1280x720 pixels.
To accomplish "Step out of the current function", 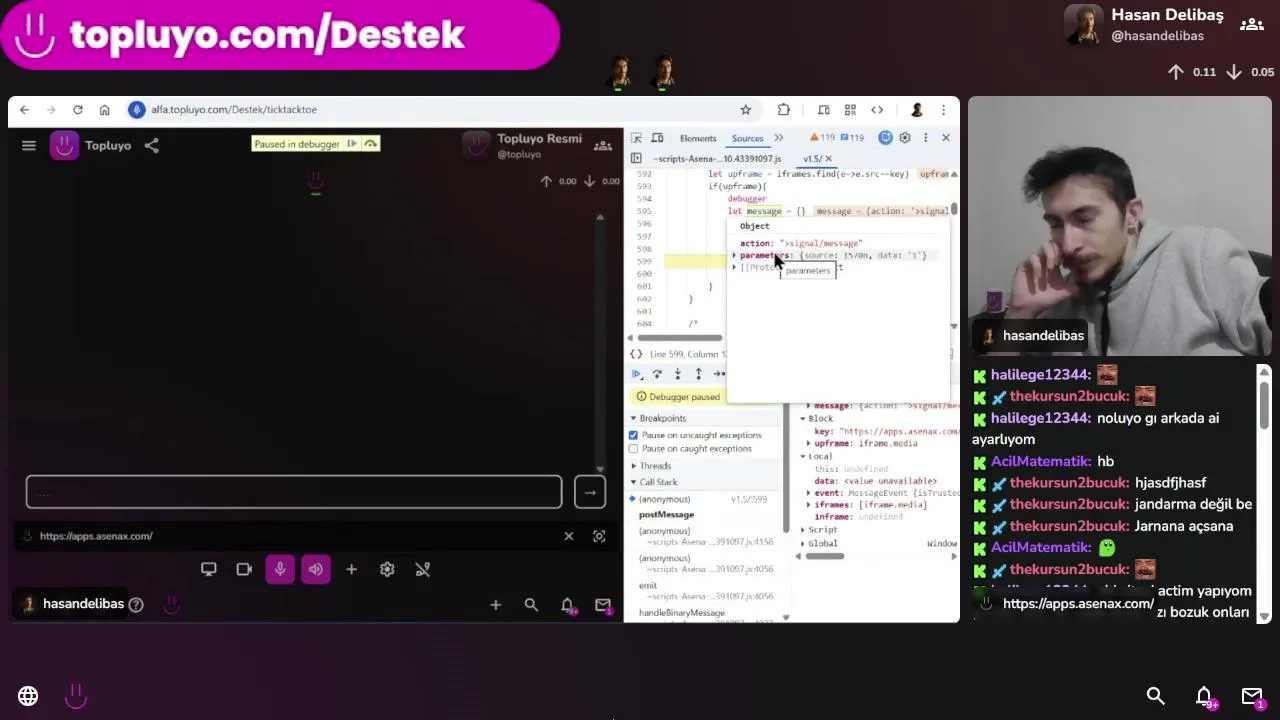I will (698, 374).
